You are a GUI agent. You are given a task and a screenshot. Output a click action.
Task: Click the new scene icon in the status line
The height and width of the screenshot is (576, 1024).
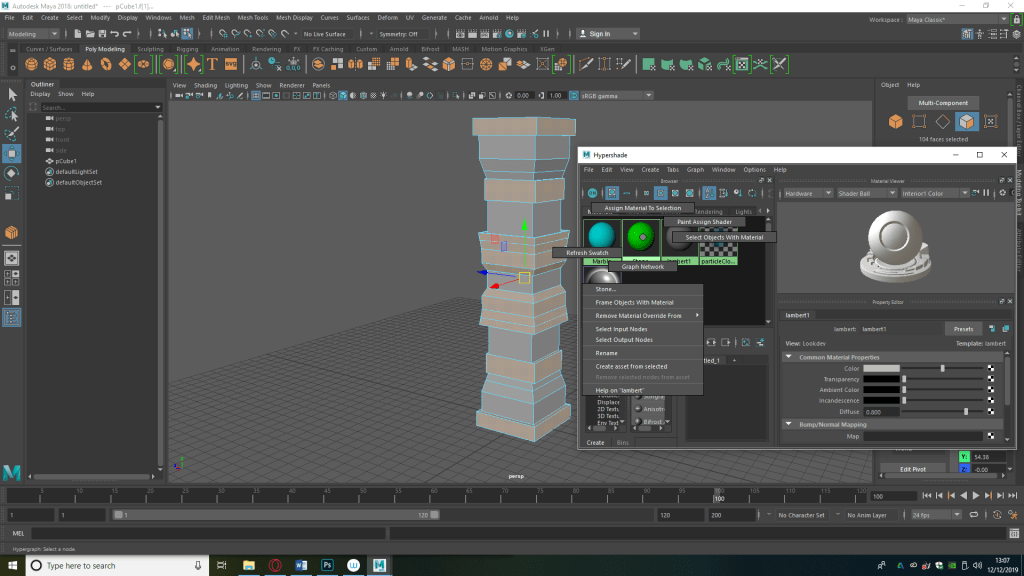(x=78, y=33)
